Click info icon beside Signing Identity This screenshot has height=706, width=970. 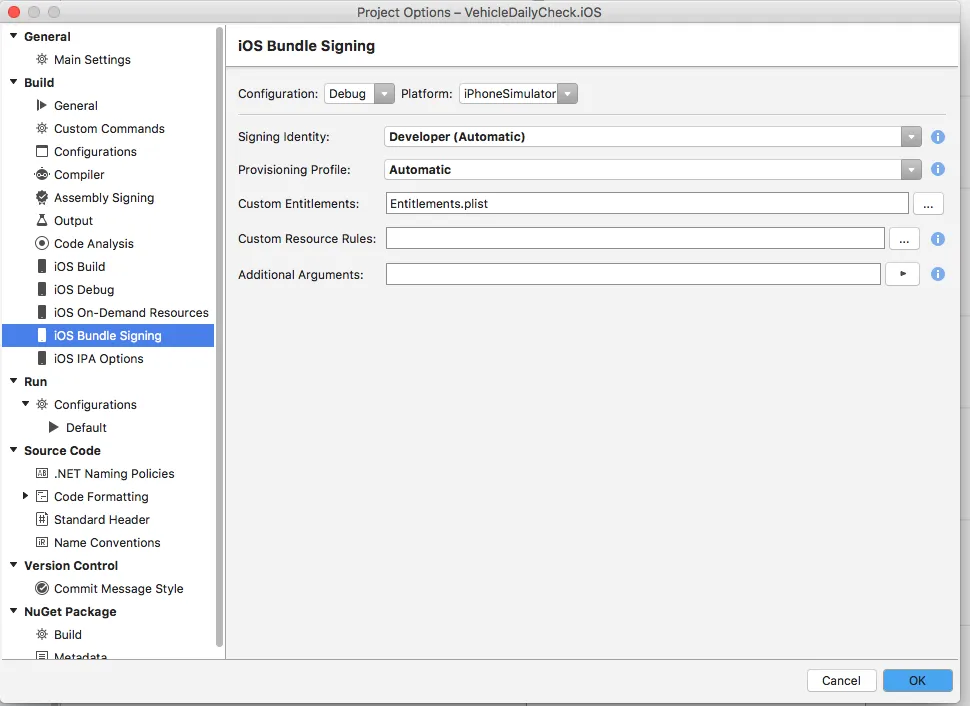[x=938, y=137]
